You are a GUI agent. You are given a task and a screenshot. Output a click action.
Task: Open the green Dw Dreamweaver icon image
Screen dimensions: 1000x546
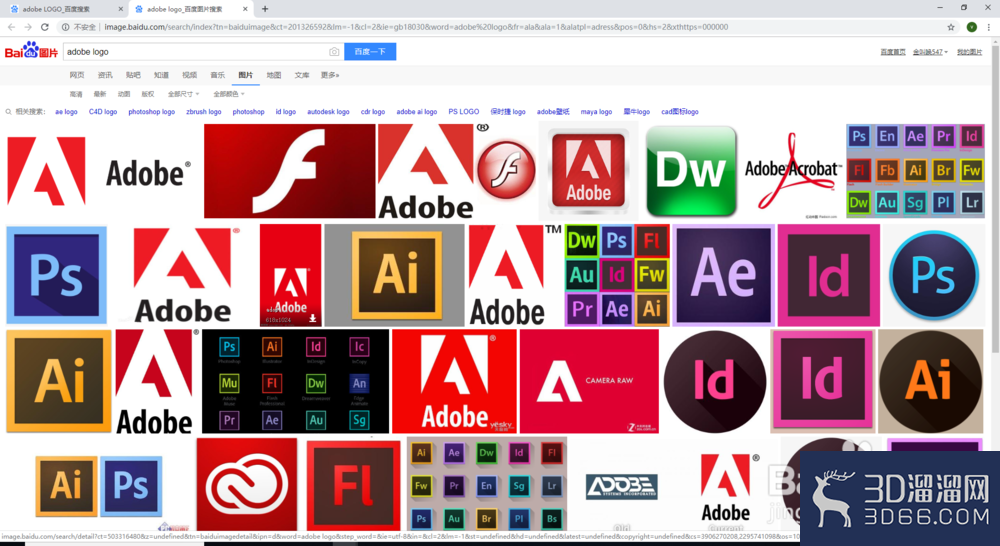coord(691,171)
